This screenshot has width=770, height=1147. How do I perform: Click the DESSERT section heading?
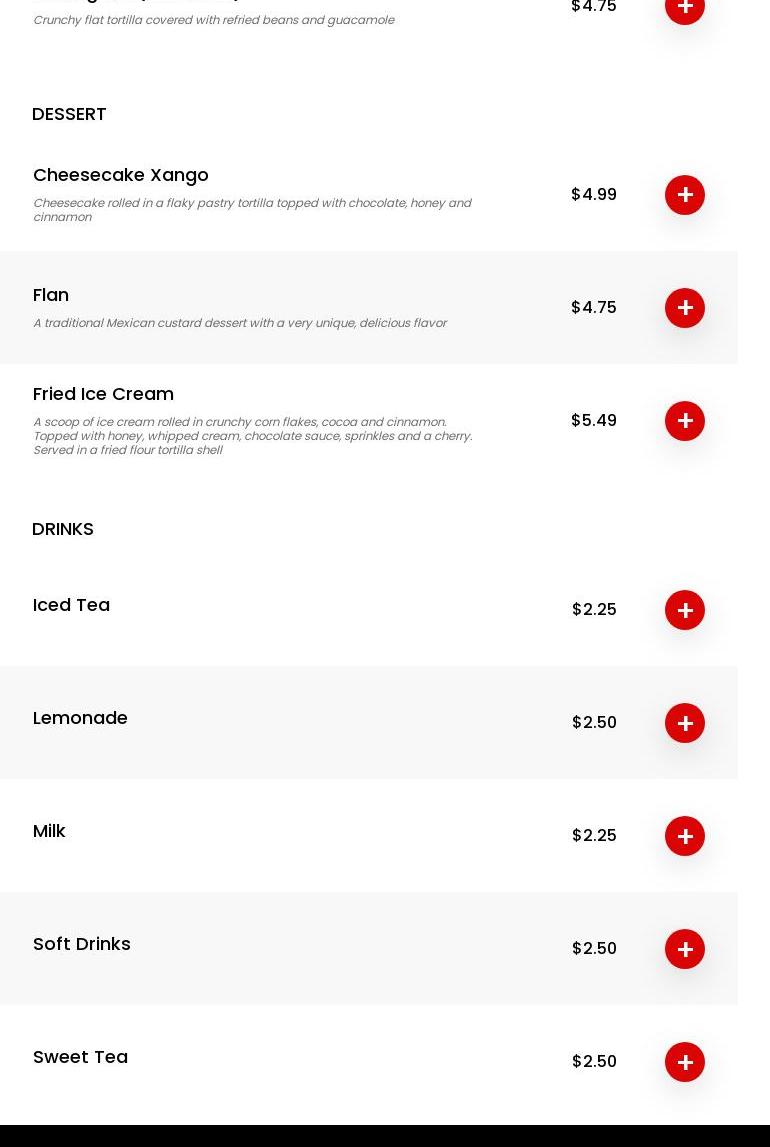click(x=69, y=114)
